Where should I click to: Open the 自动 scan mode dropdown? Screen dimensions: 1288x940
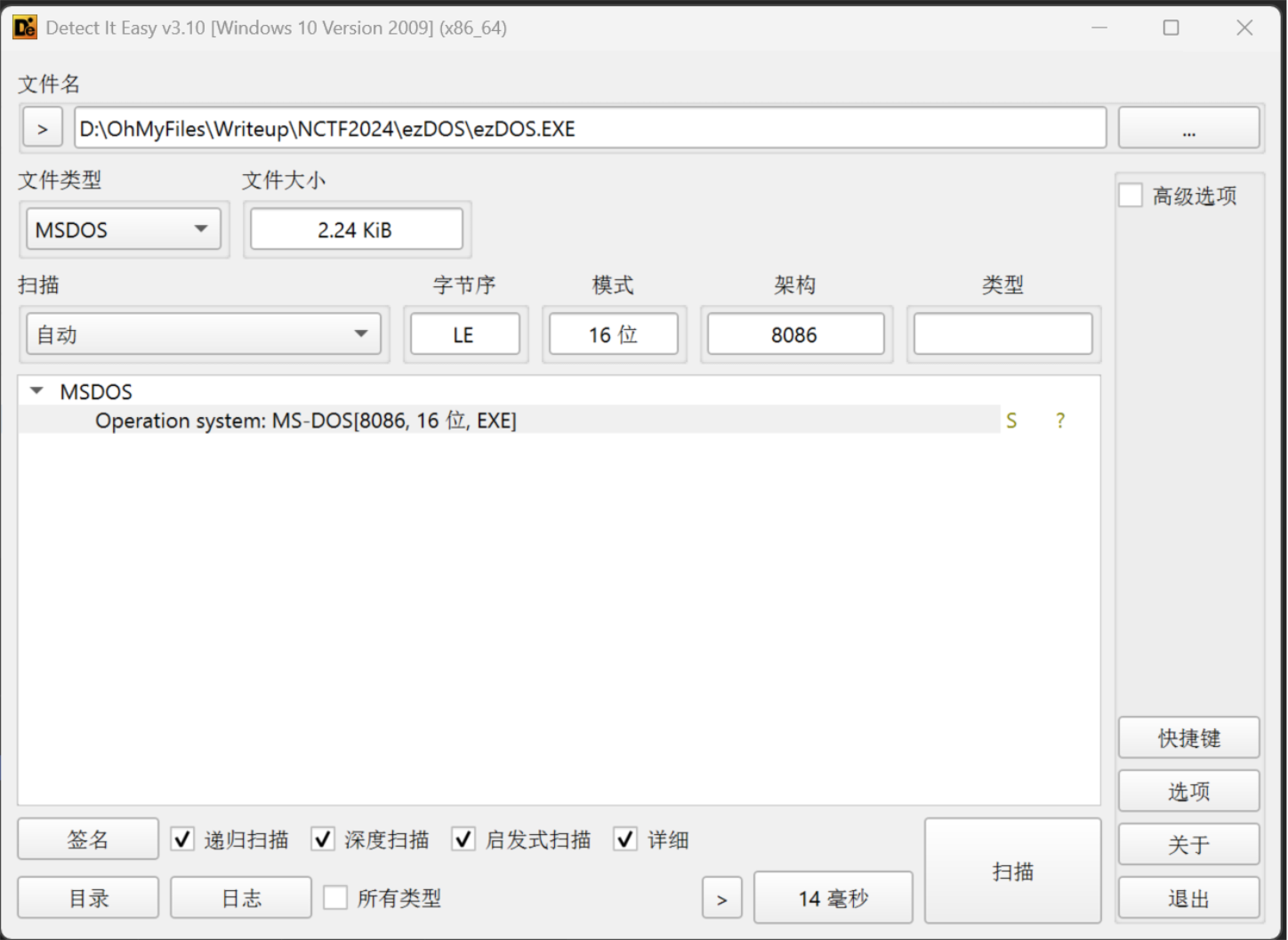click(x=204, y=334)
